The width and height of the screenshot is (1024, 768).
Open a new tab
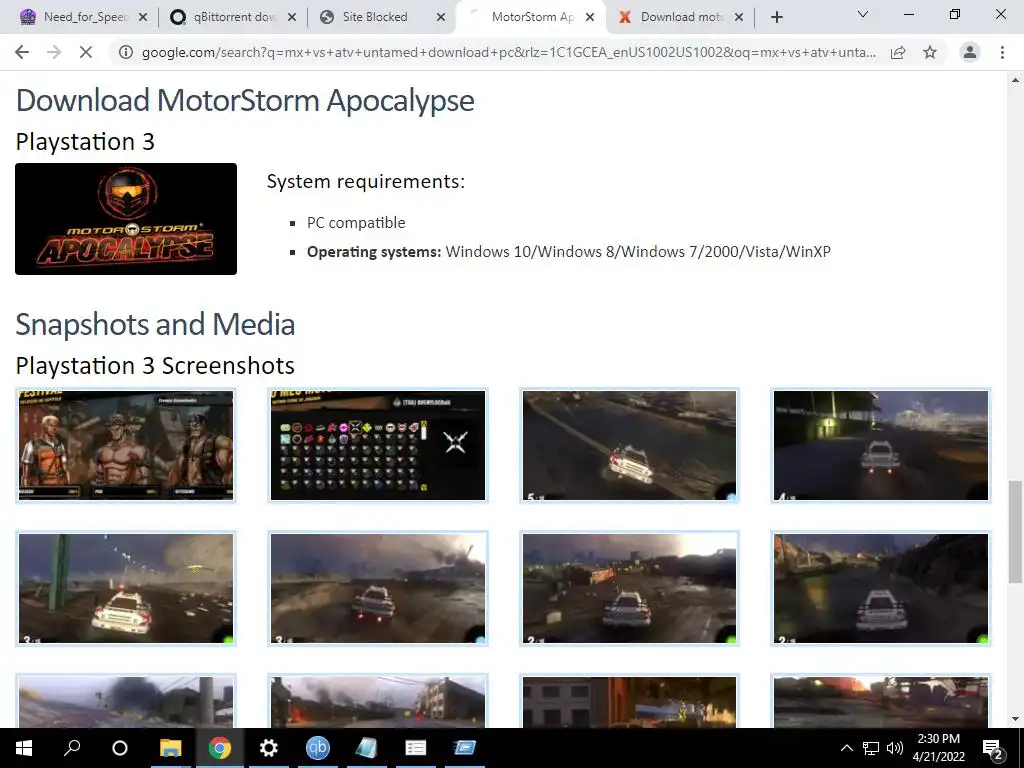tap(776, 17)
